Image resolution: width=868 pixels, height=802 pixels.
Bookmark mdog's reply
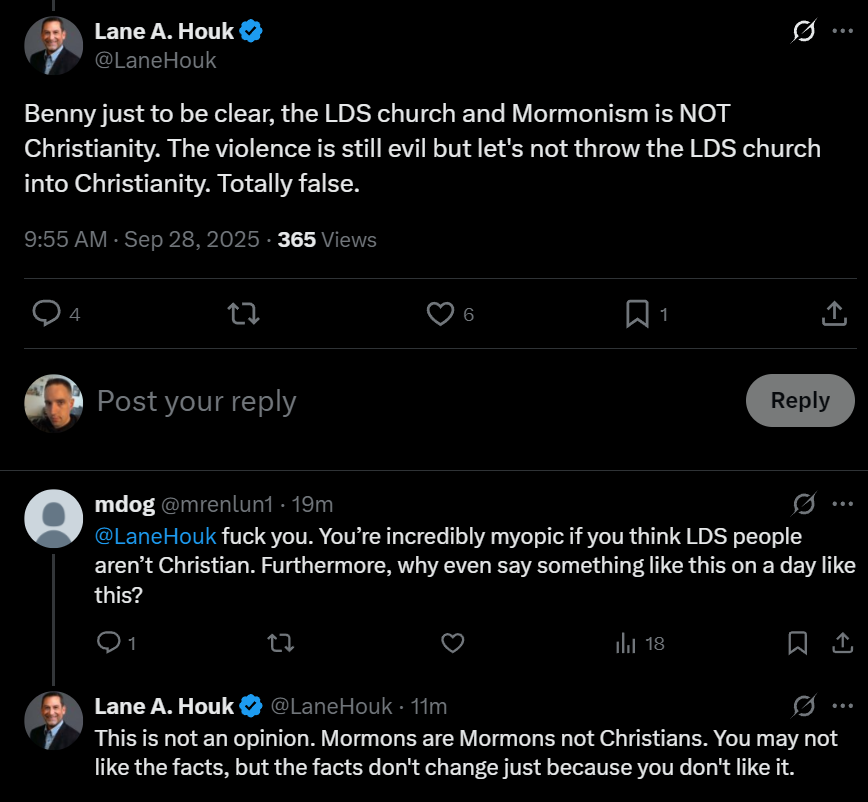(797, 643)
